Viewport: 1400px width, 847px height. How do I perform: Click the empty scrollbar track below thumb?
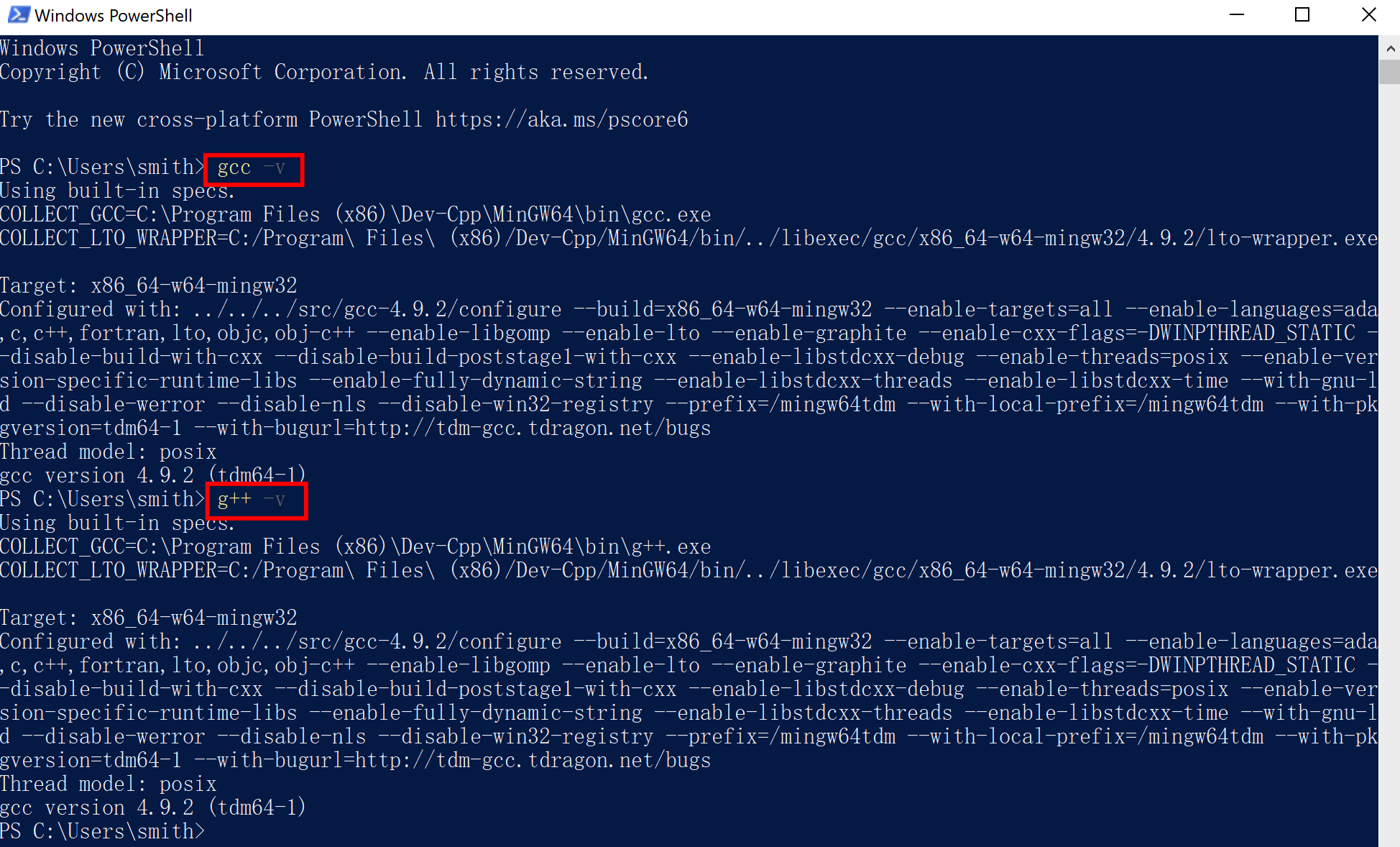(1390, 460)
